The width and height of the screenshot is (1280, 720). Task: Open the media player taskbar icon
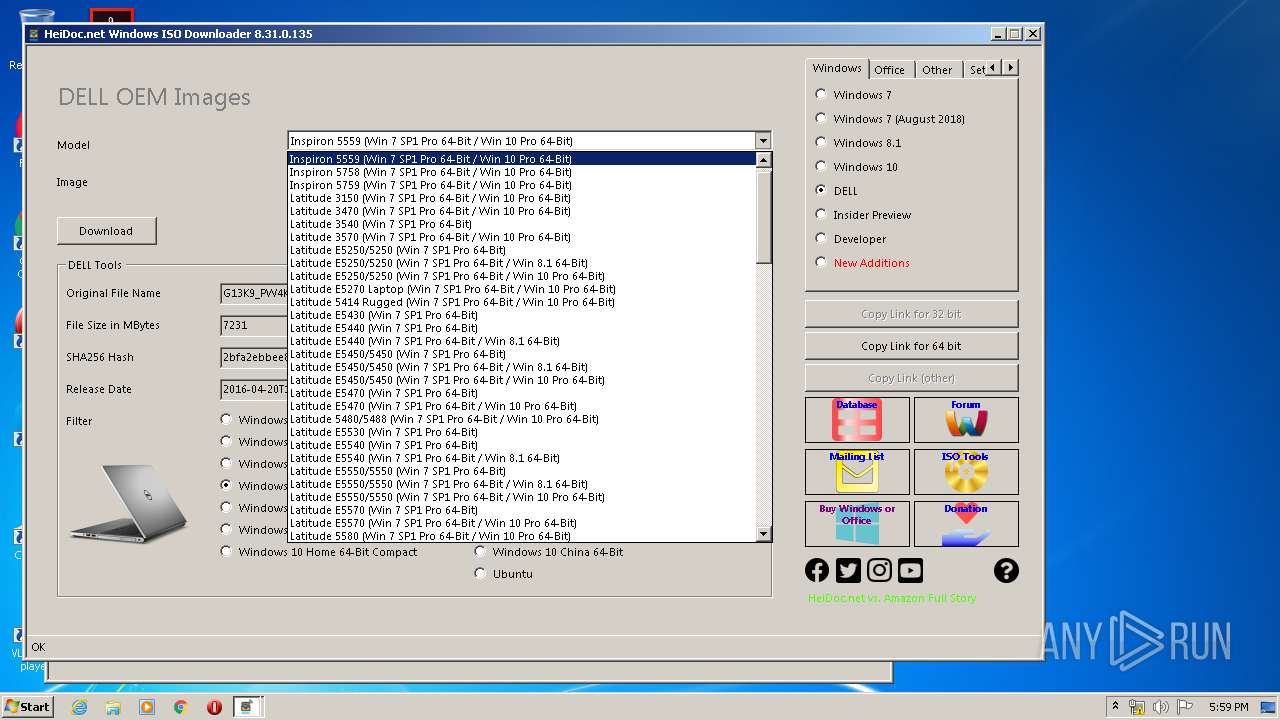coord(147,707)
